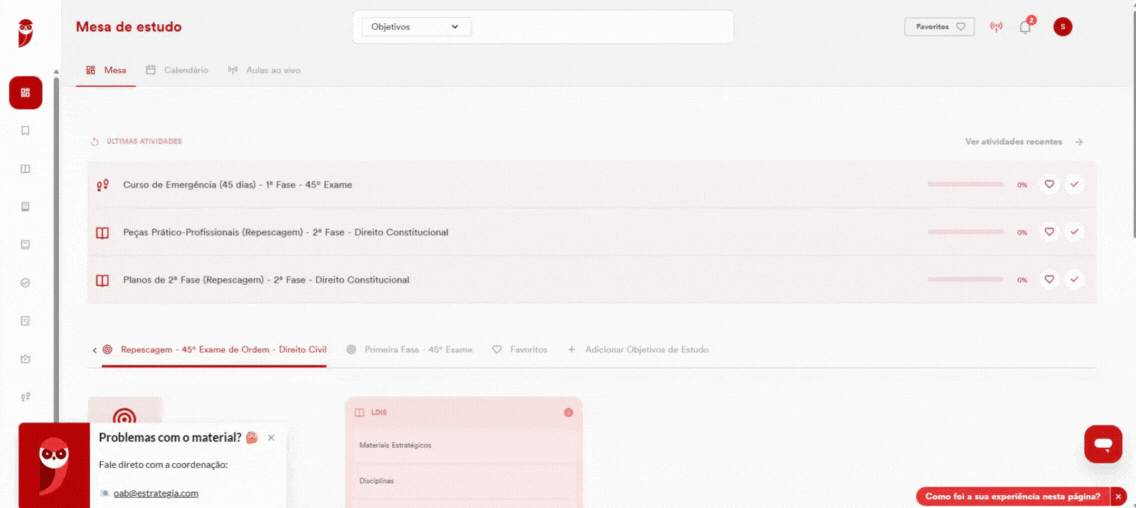Expand Materiais Estratégicos in LDIS card

pos(464,445)
